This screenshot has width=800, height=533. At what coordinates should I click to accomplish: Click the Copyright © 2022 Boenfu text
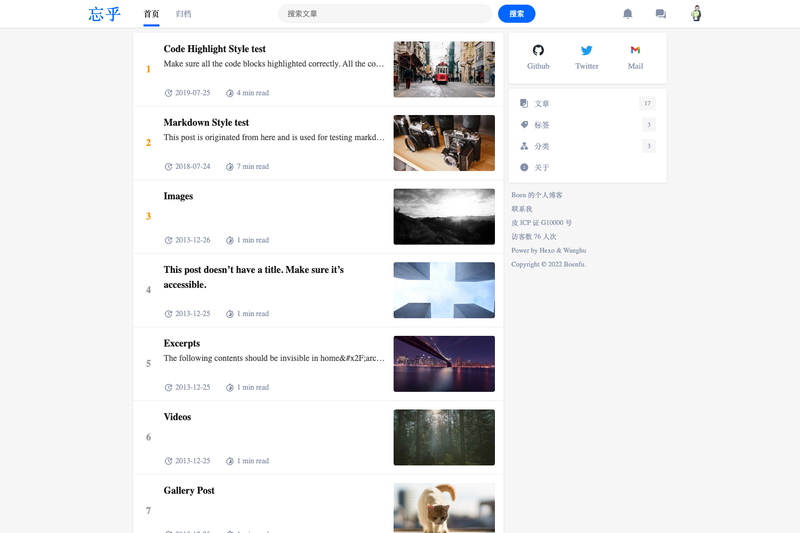[548, 264]
